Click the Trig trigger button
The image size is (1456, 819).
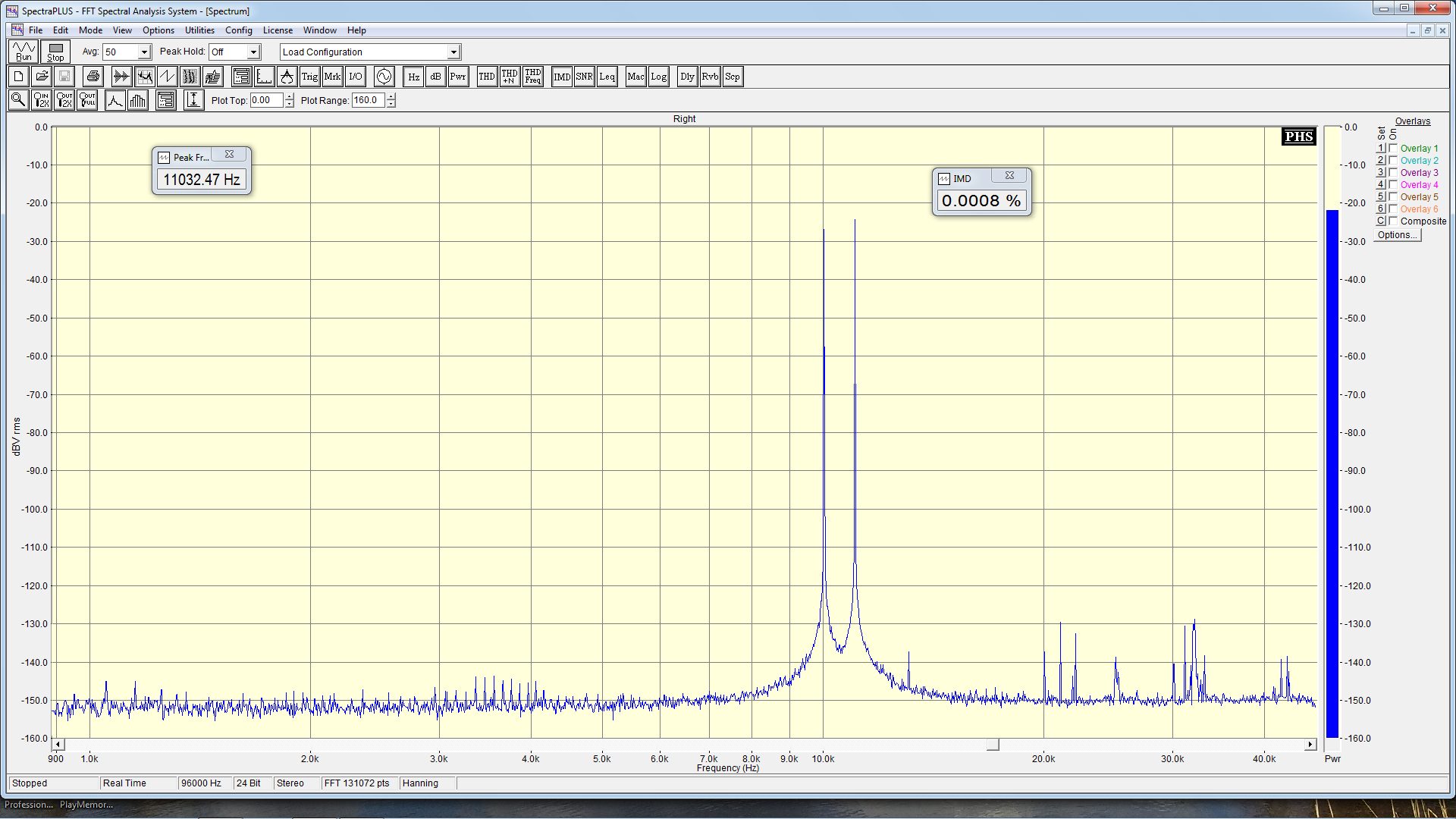(309, 77)
